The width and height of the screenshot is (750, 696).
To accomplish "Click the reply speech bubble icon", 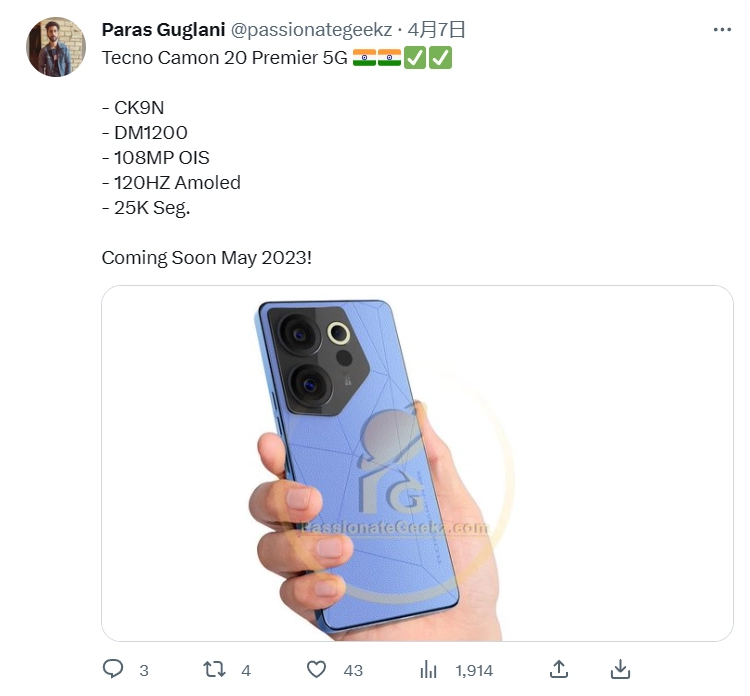I will (113, 669).
